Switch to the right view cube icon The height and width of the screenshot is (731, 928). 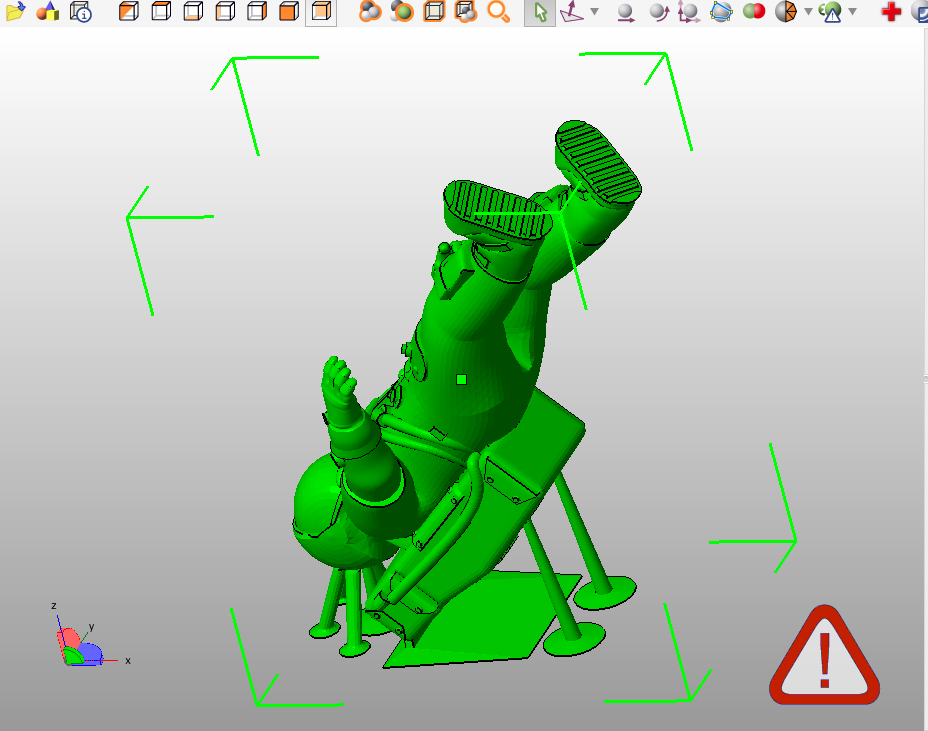257,11
